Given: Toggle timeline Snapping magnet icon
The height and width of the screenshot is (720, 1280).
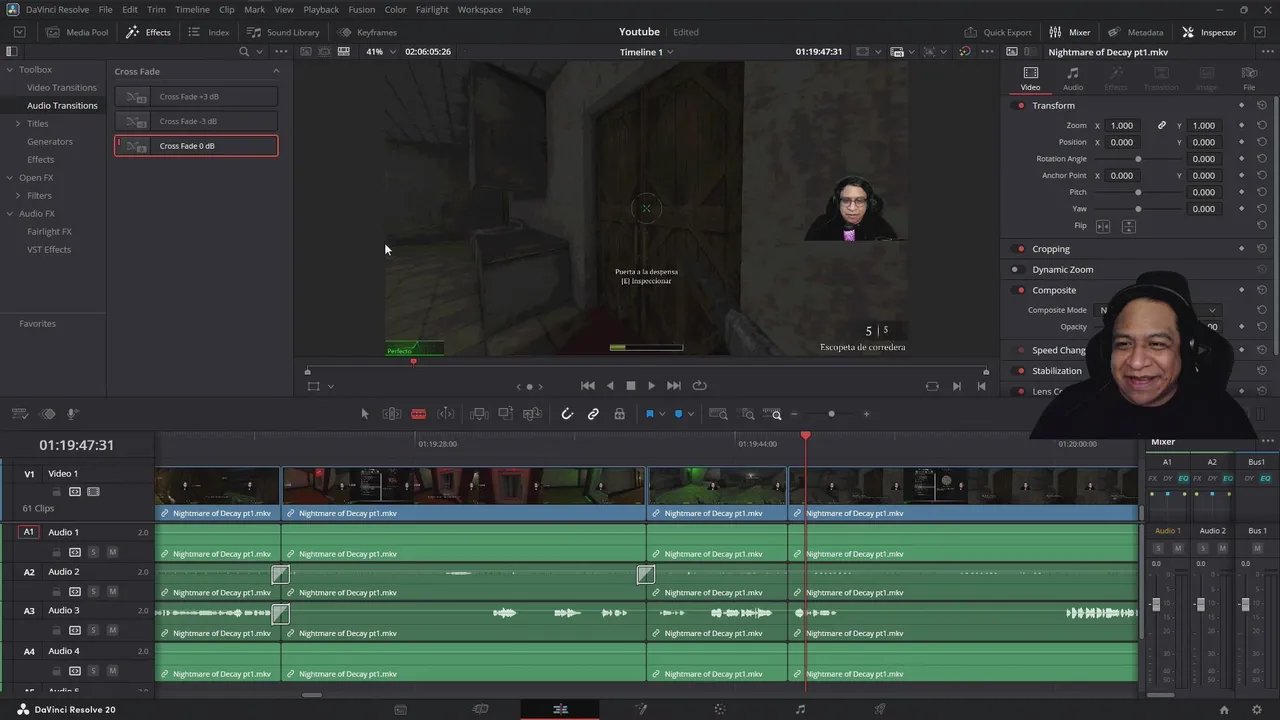Looking at the screenshot, I should coord(567,414).
